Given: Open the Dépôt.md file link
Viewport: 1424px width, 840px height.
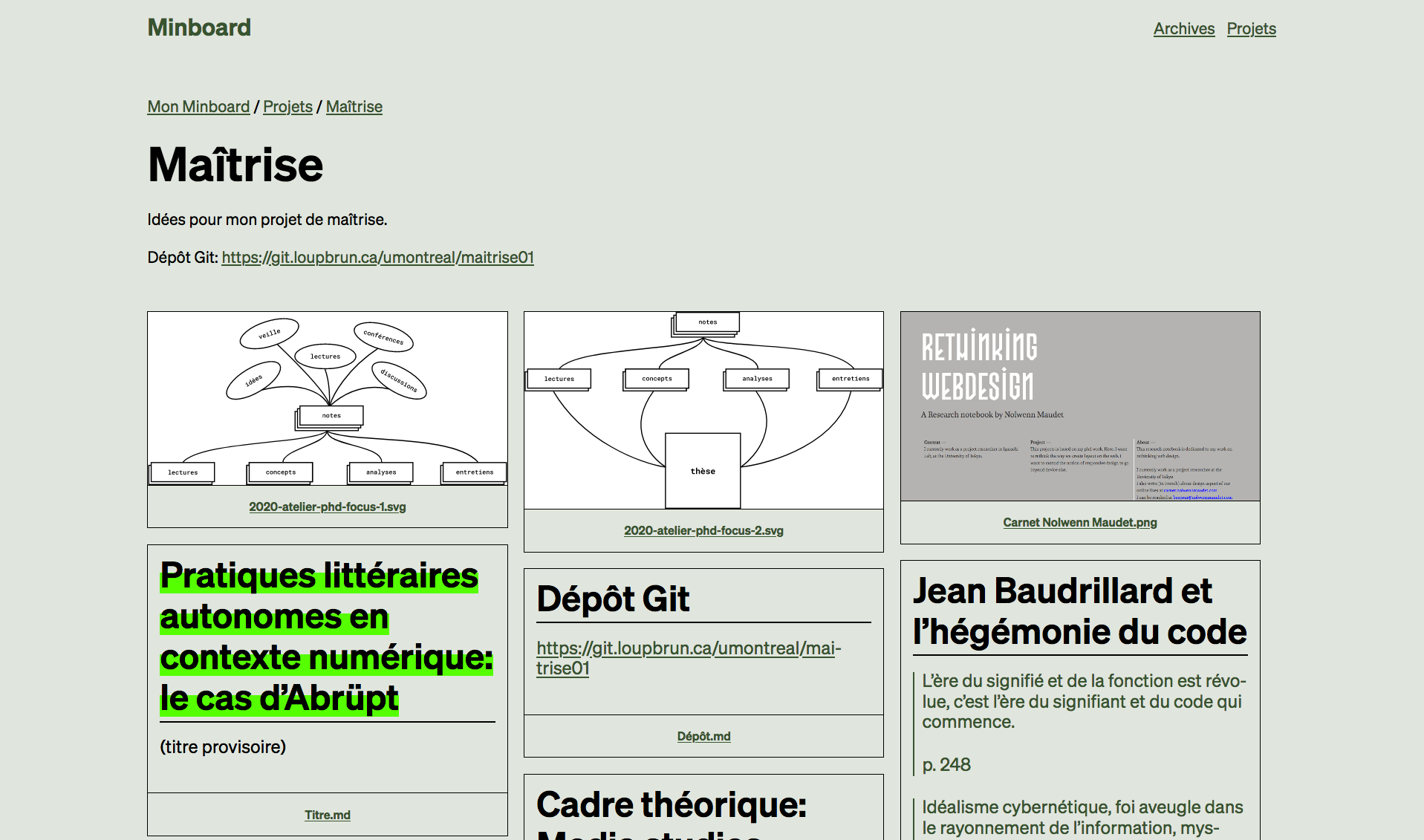Looking at the screenshot, I should tap(703, 737).
